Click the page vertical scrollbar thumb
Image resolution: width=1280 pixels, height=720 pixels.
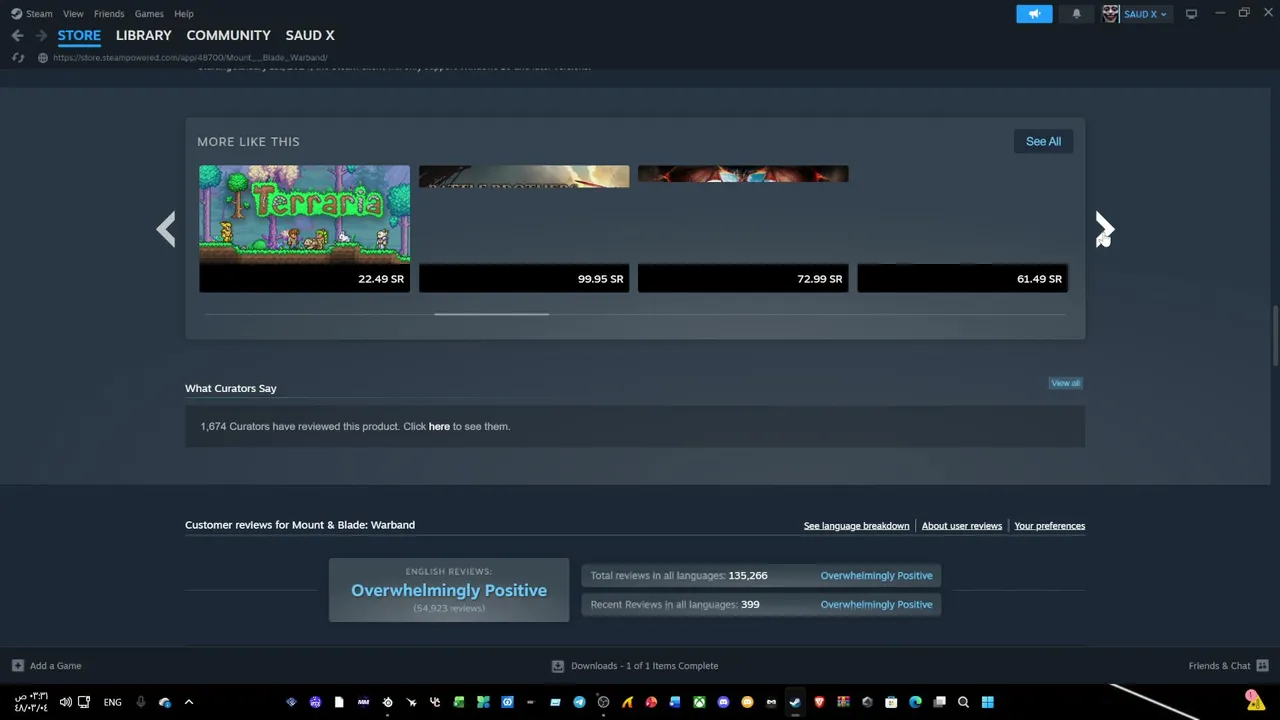pyautogui.click(x=1274, y=336)
